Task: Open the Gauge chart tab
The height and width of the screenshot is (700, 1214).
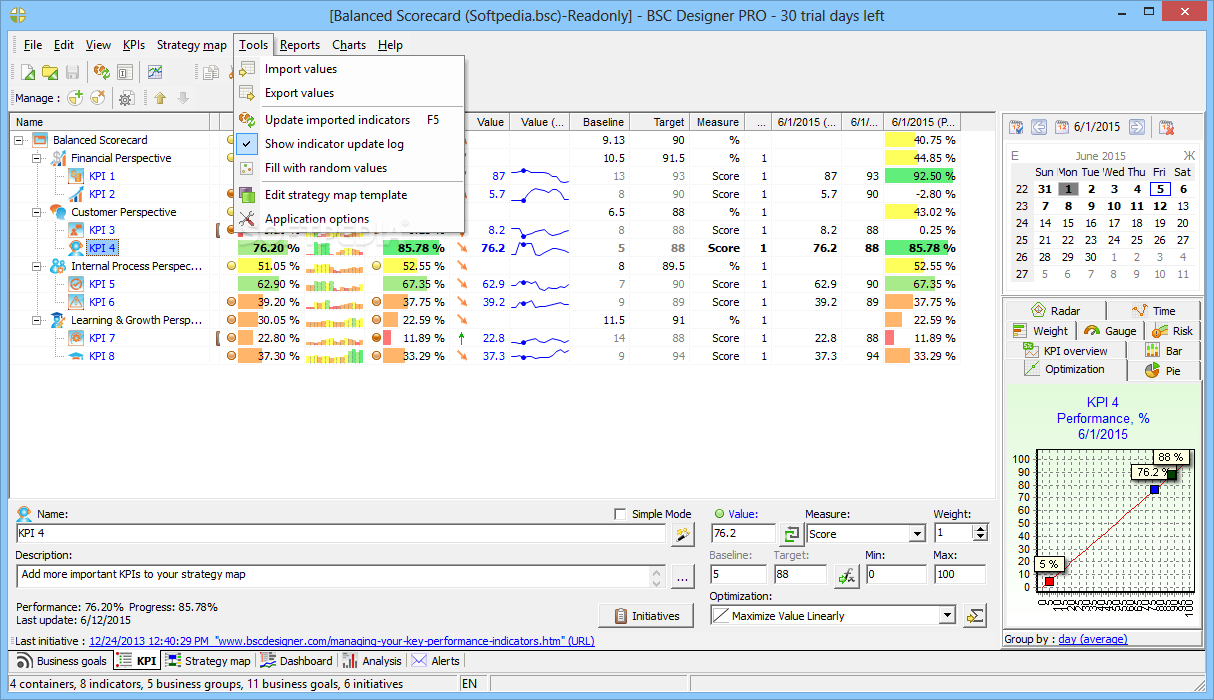Action: tap(1111, 331)
